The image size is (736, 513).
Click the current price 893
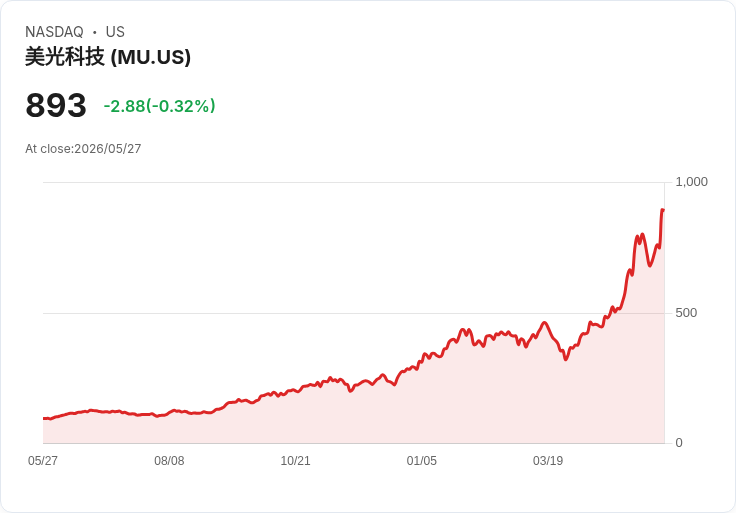click(56, 105)
